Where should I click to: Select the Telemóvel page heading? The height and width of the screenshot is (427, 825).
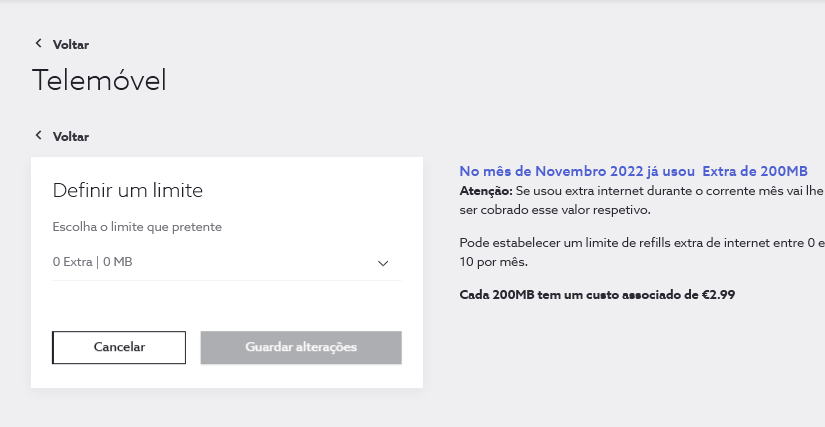[99, 80]
